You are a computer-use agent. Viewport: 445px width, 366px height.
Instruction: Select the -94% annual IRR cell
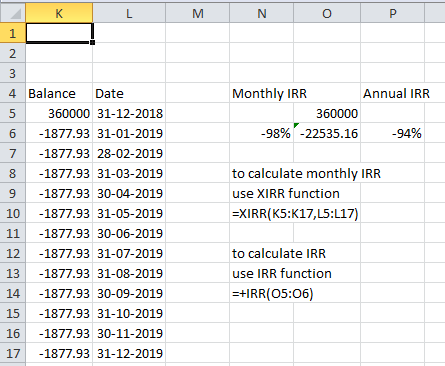[393, 133]
